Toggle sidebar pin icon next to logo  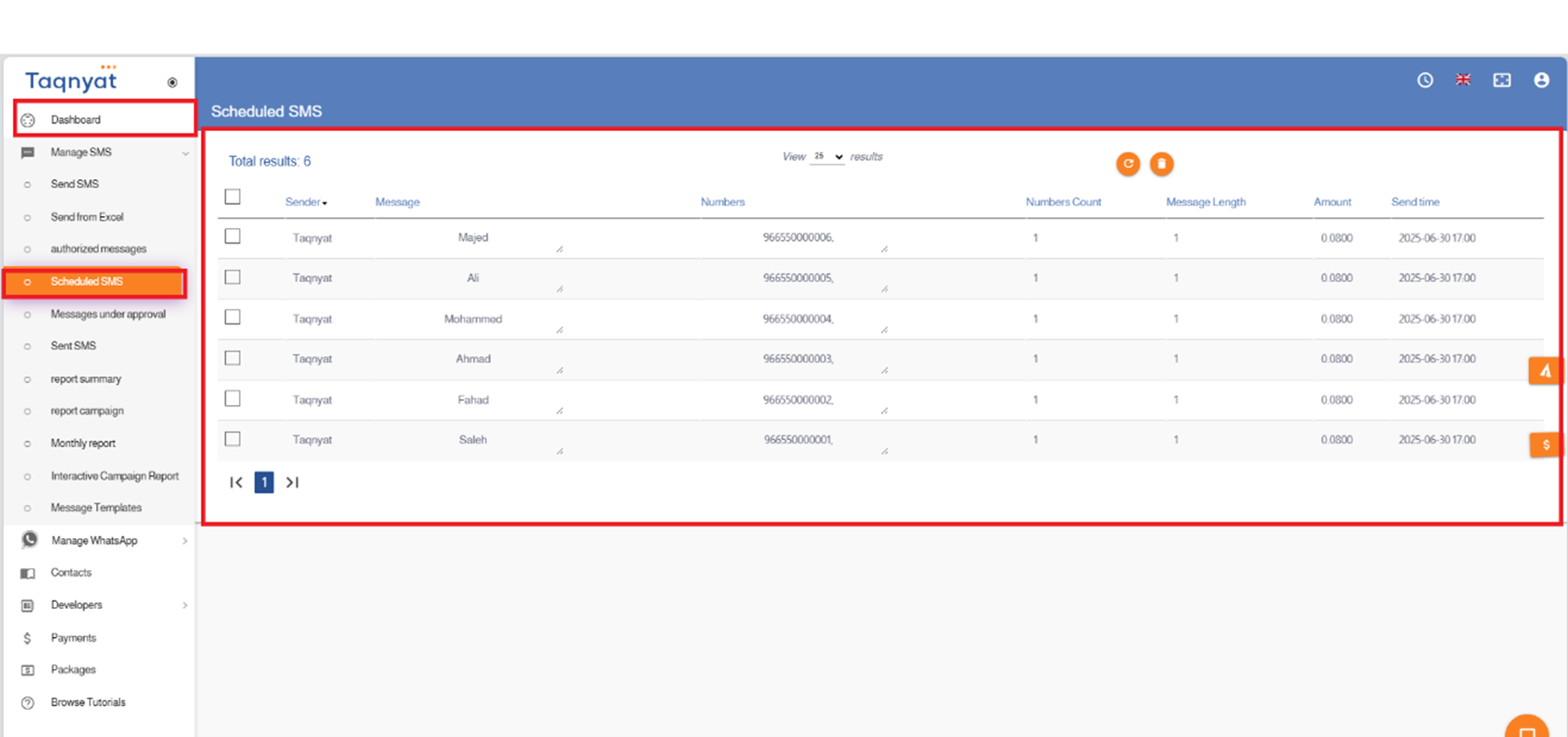point(173,83)
